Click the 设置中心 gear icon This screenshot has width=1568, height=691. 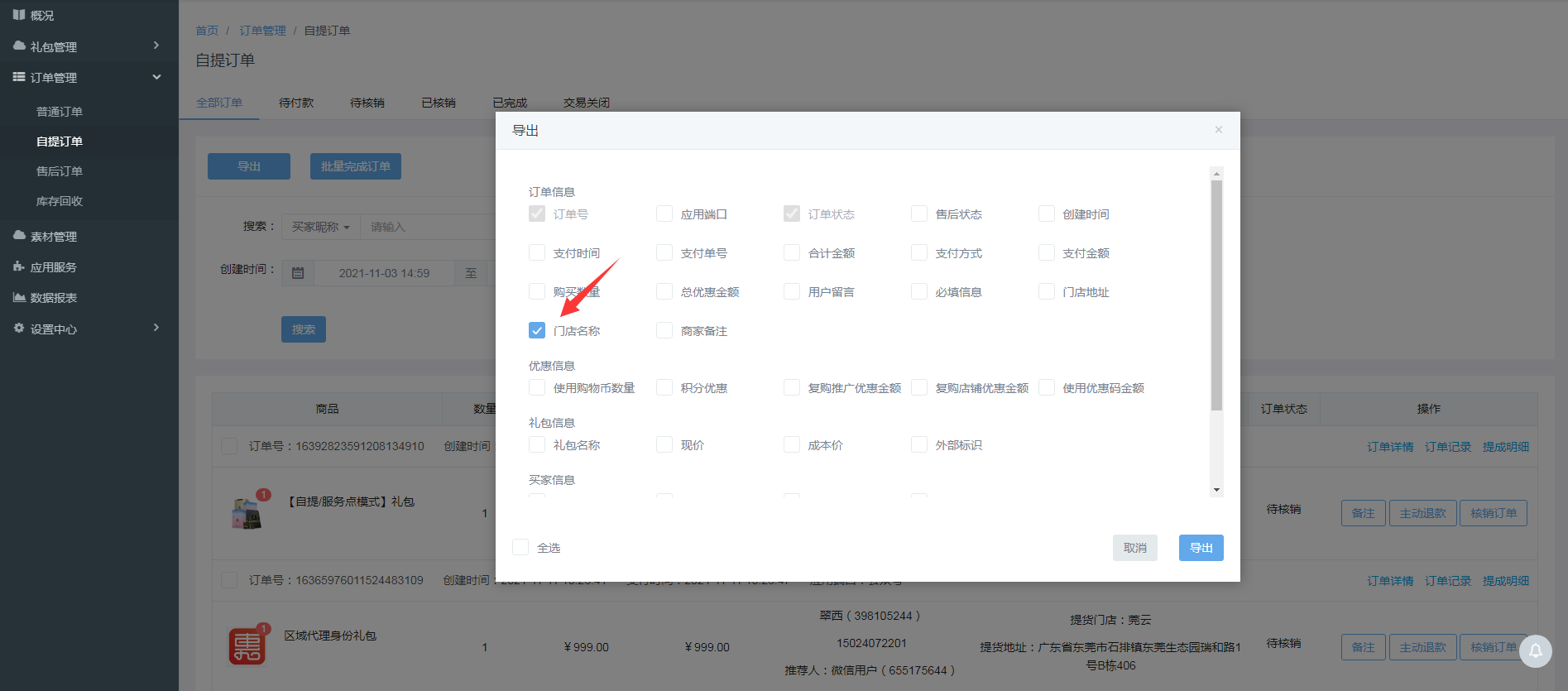(x=19, y=329)
